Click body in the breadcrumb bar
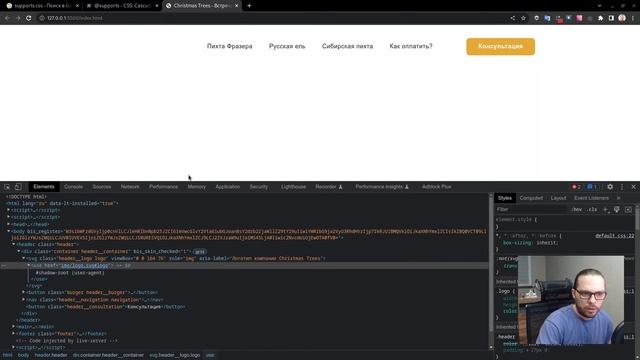 (23, 355)
